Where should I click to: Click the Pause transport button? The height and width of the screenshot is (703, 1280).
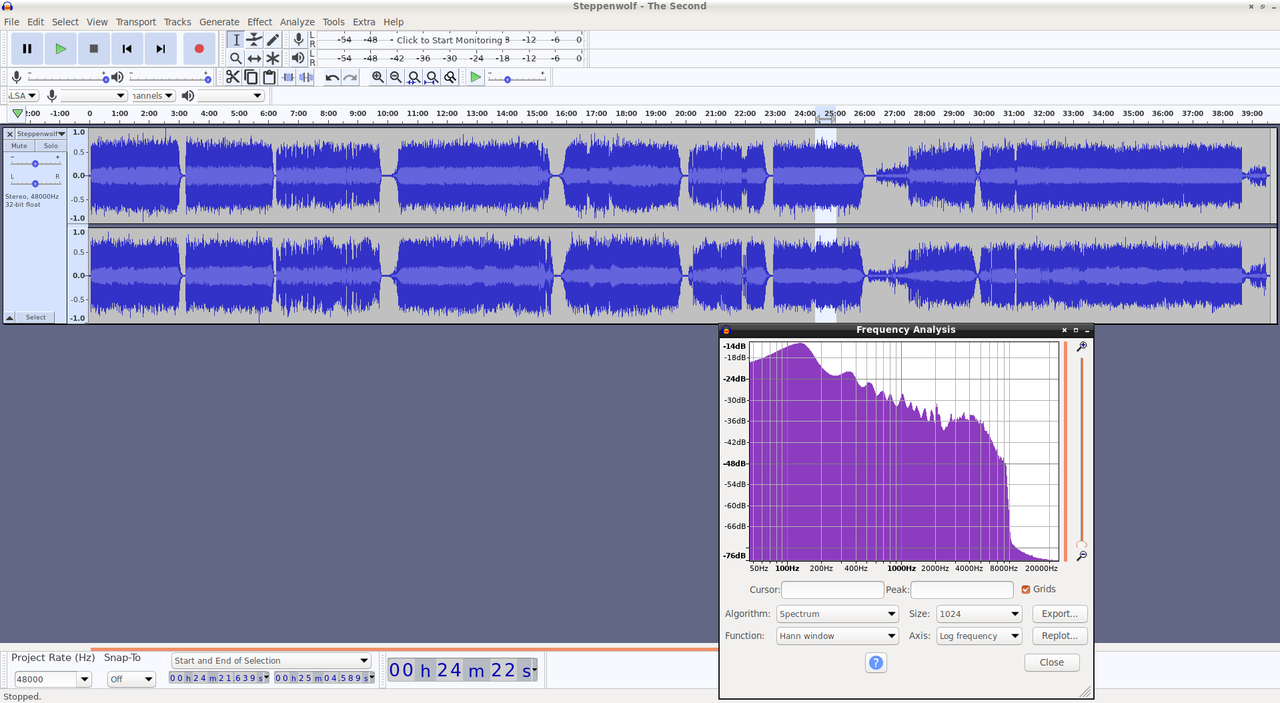(x=27, y=48)
